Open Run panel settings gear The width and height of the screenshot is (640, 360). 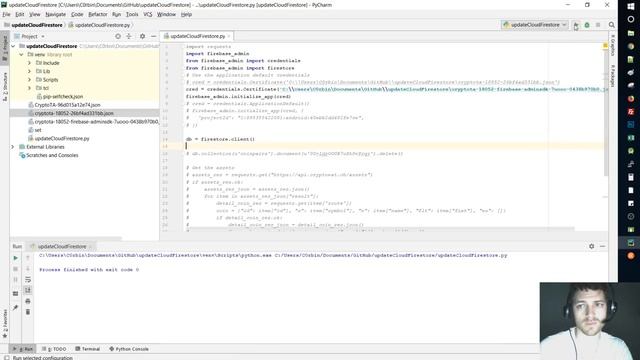[591, 246]
